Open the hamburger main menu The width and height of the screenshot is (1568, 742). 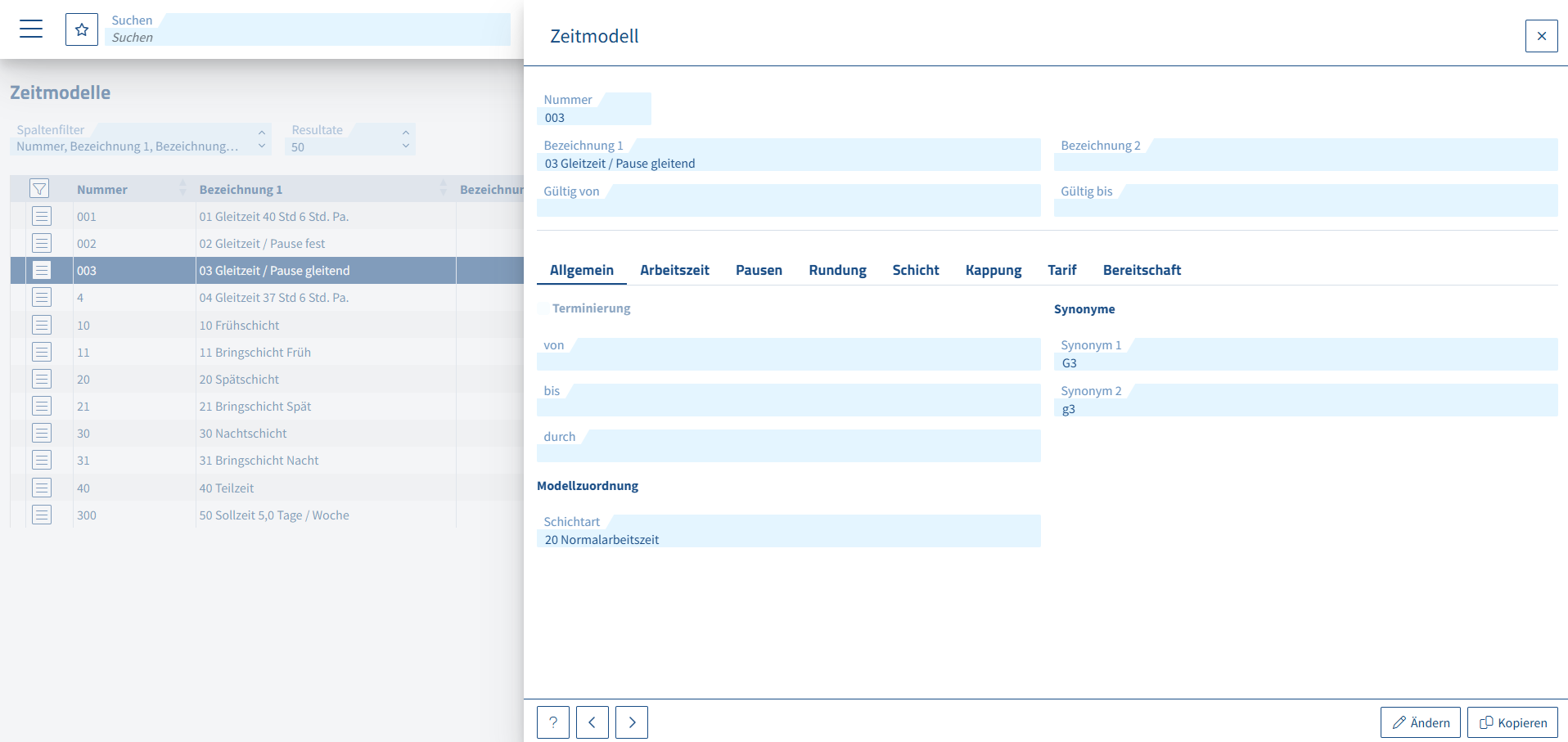pos(31,29)
